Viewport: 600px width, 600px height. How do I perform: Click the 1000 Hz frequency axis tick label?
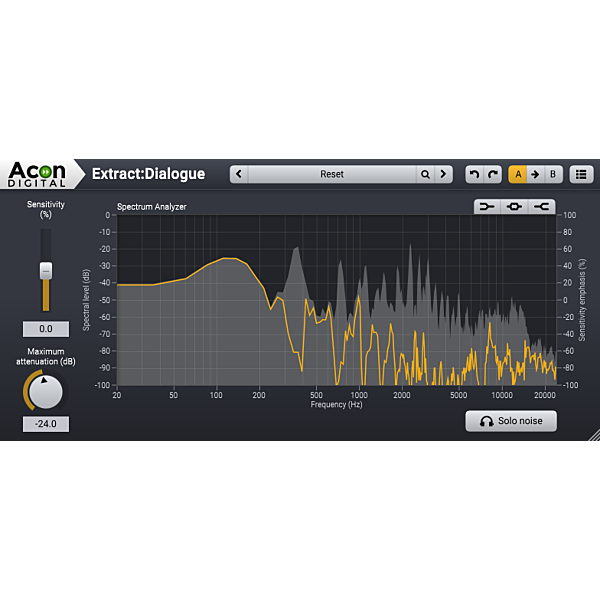tap(359, 395)
